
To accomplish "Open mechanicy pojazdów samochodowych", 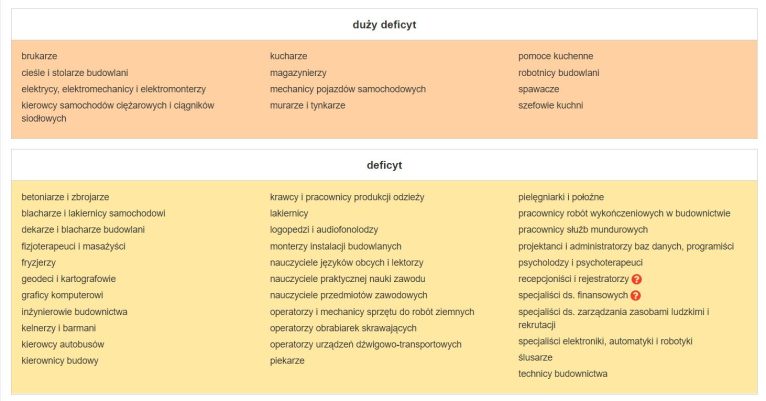I will click(x=347, y=89).
